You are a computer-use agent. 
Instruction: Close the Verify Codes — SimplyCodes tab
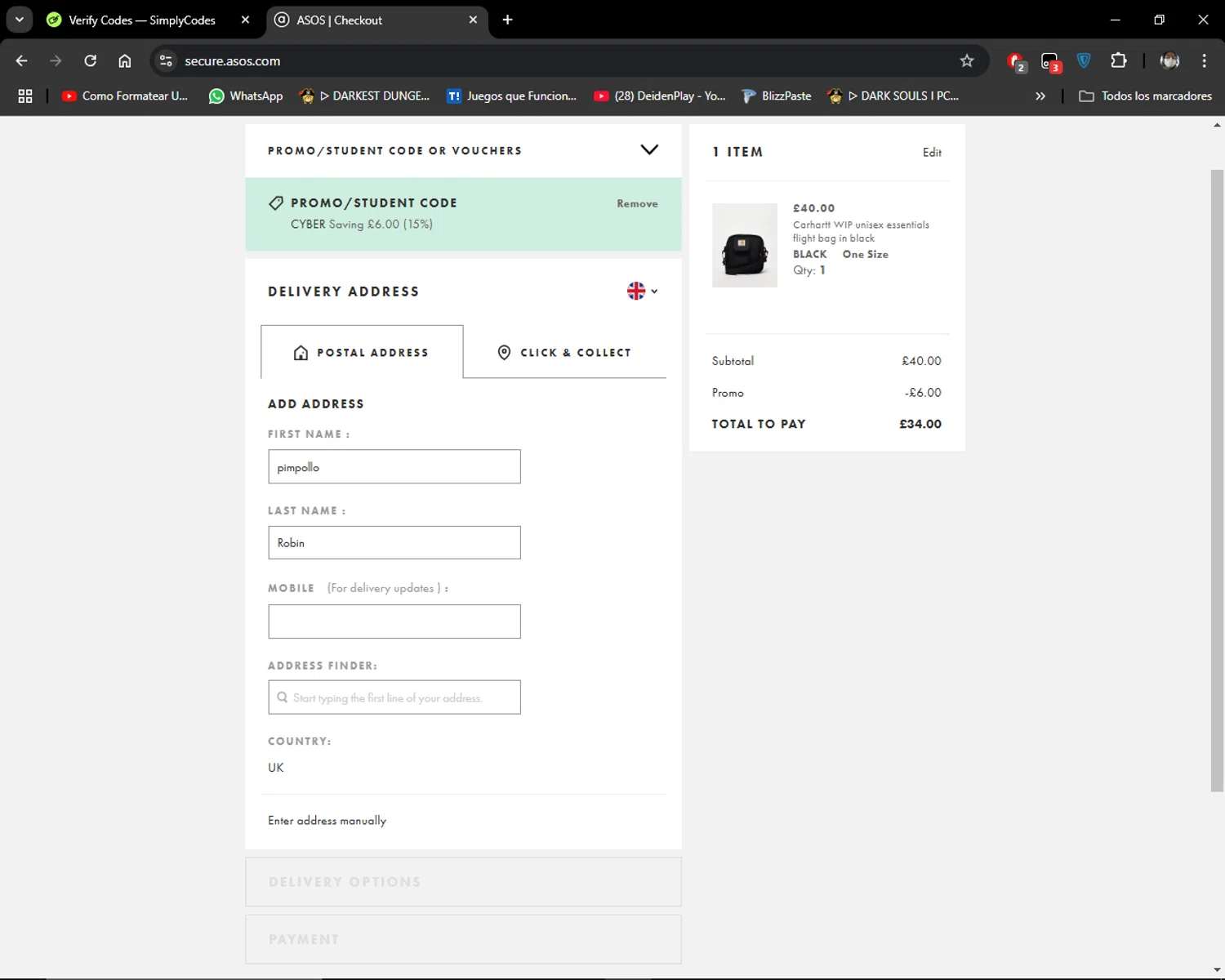tap(245, 20)
